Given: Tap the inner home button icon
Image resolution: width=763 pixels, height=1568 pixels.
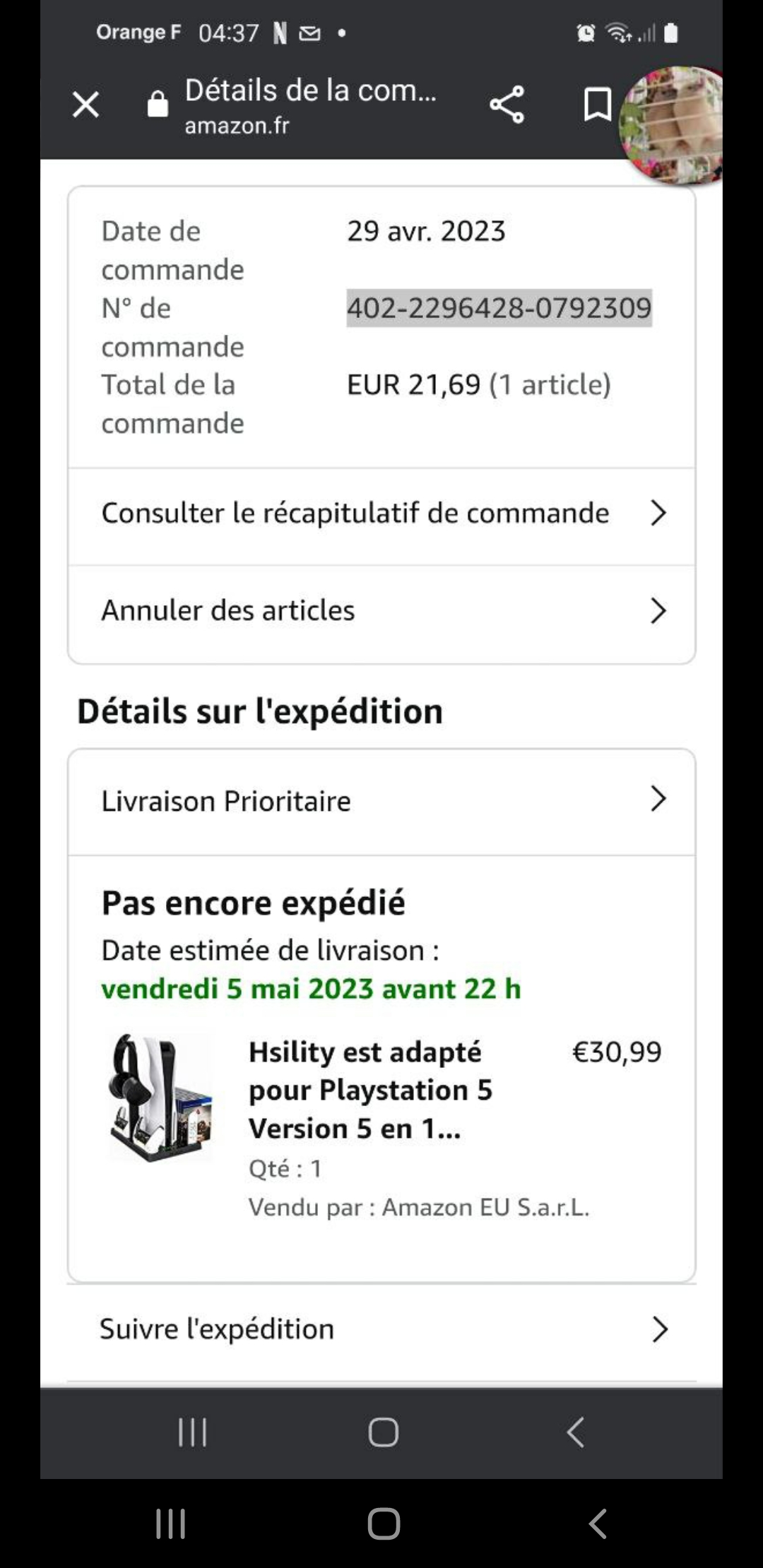Looking at the screenshot, I should (383, 1432).
